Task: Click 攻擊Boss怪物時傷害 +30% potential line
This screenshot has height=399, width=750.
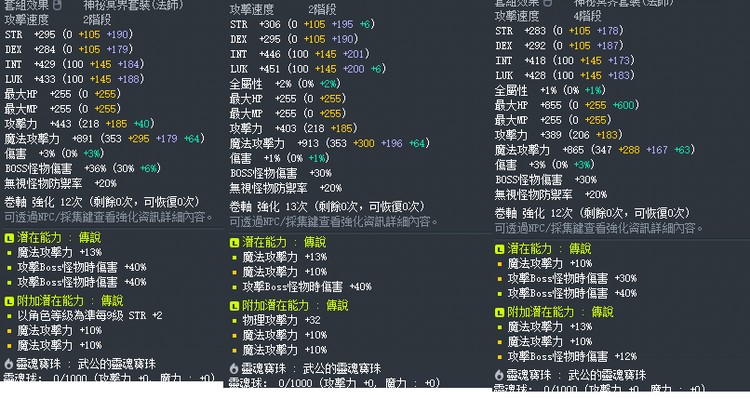Action: 573,278
